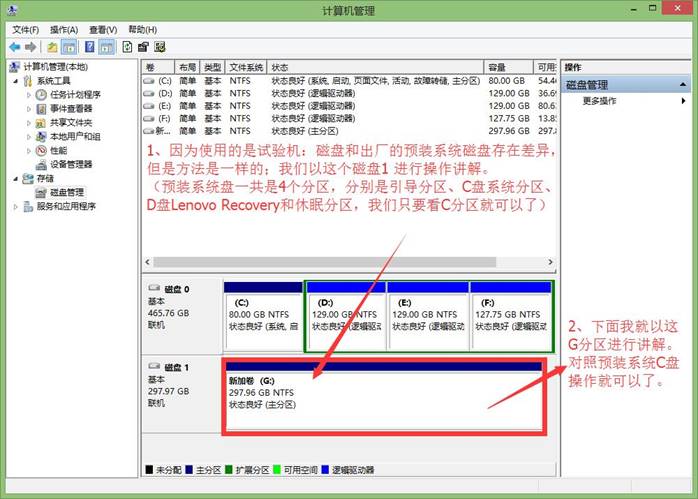Click 更多操作 in the actions pane
698x499 pixels.
coord(602,101)
